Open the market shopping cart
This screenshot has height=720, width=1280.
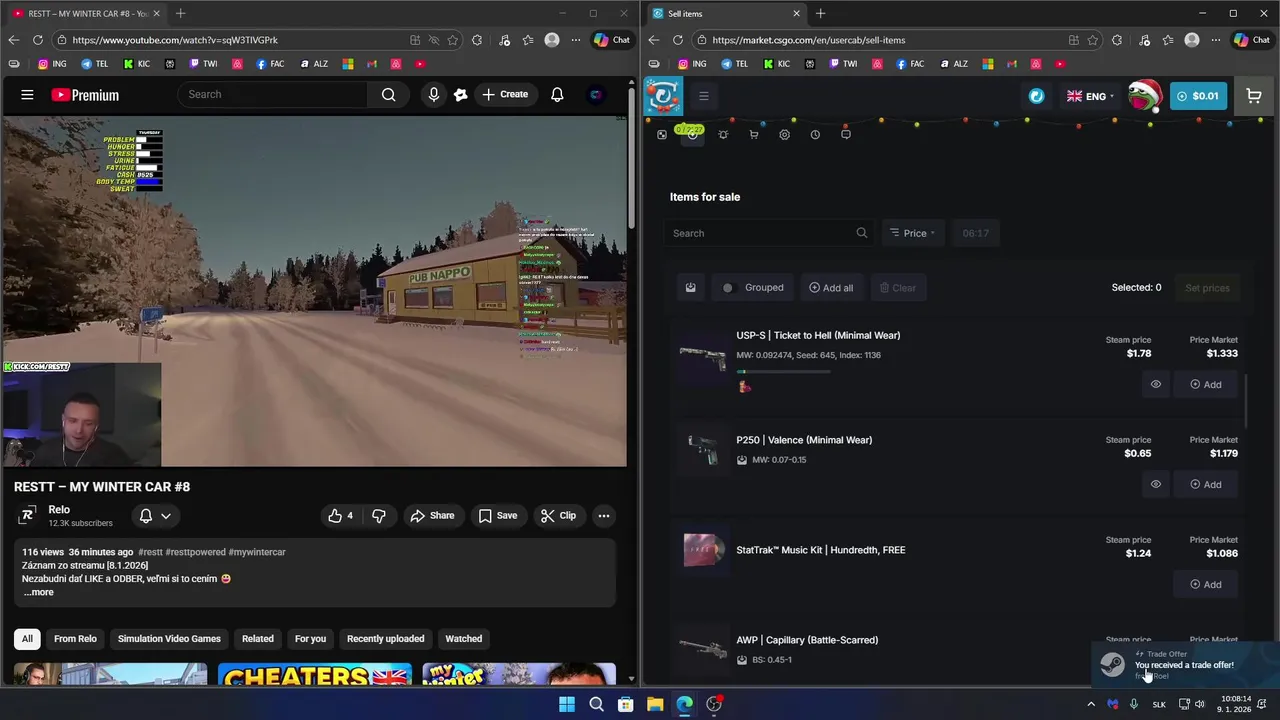pos(1254,96)
